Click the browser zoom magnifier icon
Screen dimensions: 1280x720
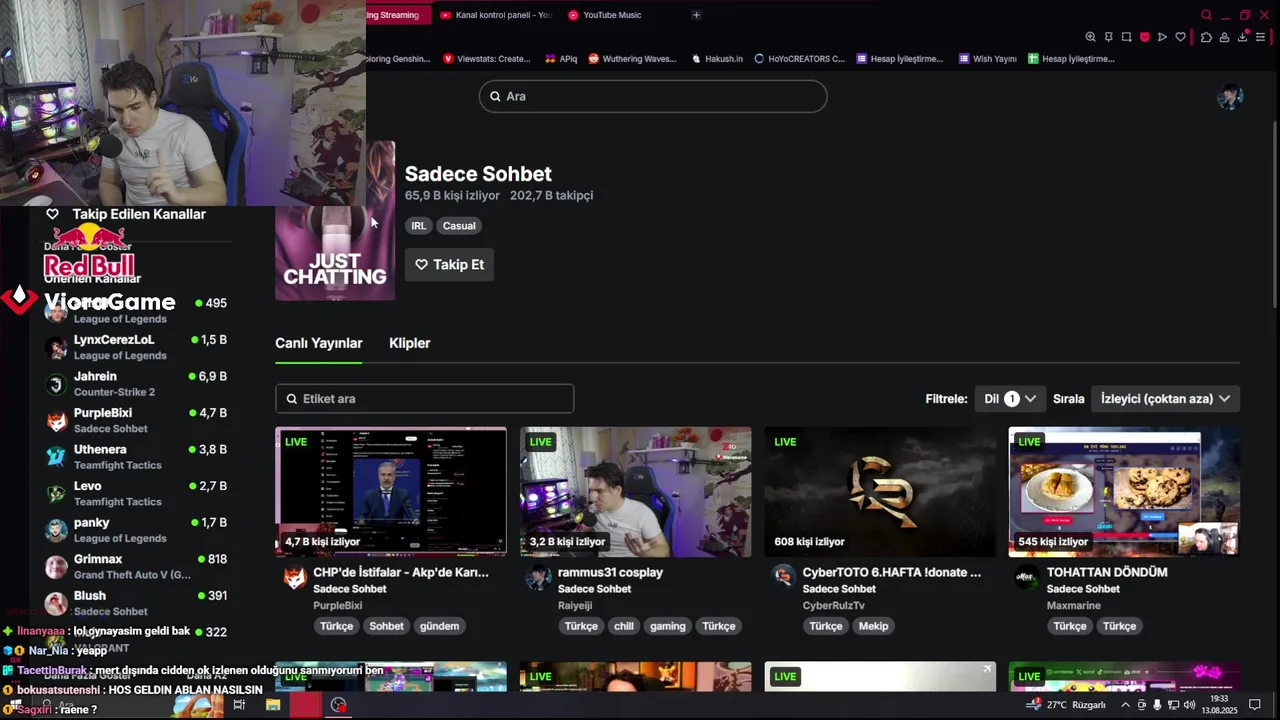(1090, 37)
